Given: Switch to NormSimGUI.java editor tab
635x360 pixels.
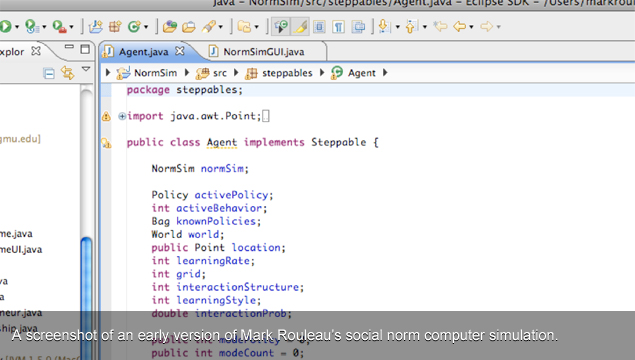Looking at the screenshot, I should 264,52.
